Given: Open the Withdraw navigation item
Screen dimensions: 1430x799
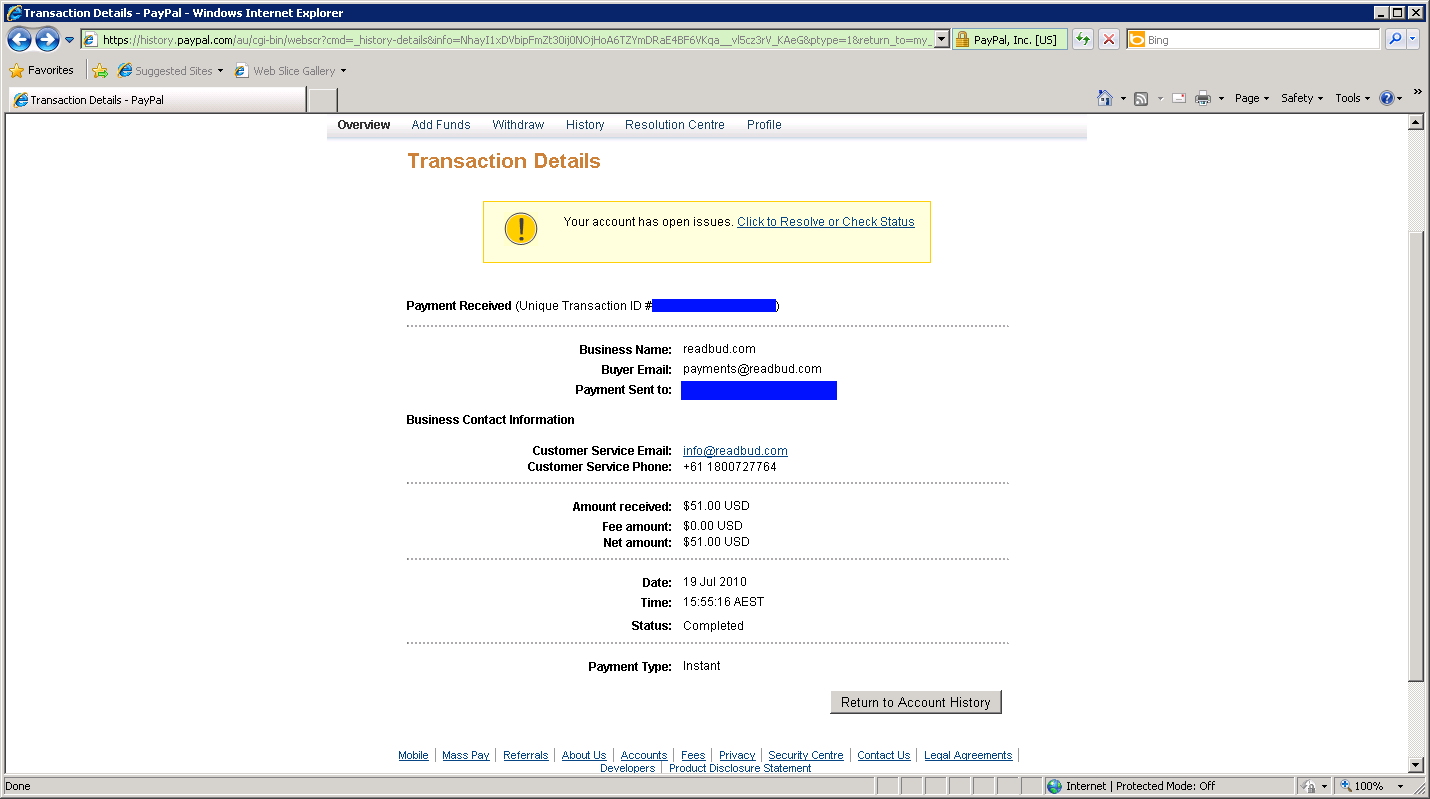Looking at the screenshot, I should click(518, 125).
